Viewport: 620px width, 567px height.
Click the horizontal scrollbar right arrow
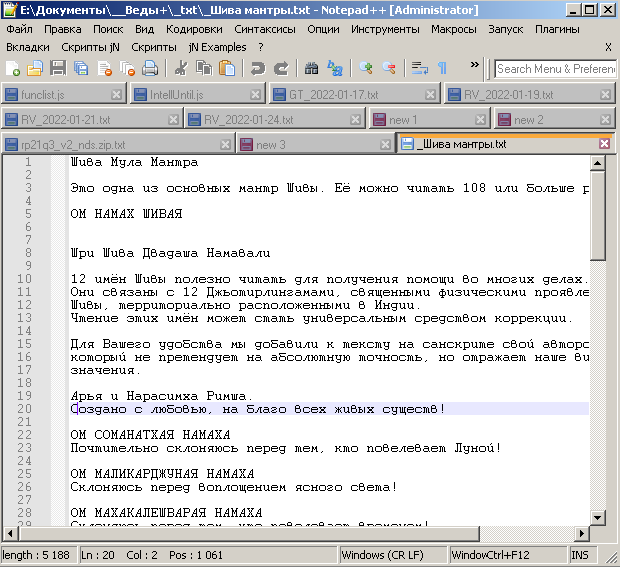tap(582, 534)
